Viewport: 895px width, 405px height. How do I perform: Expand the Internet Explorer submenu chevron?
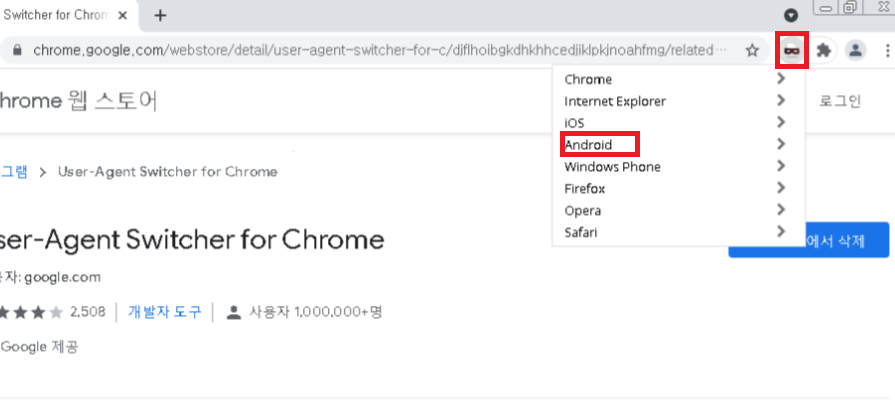(x=781, y=100)
